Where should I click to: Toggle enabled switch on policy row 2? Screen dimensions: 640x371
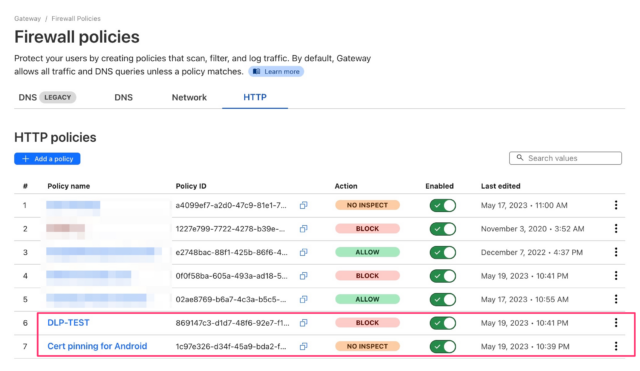click(442, 229)
